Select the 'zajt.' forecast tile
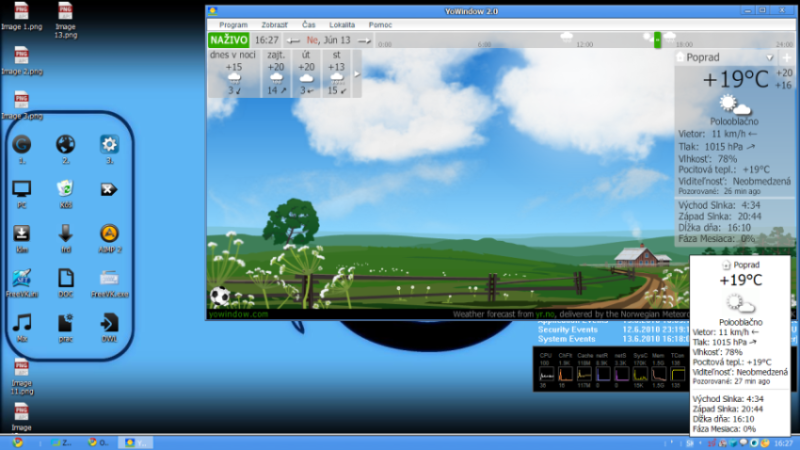Viewport: 800px width, 450px height. click(276, 75)
